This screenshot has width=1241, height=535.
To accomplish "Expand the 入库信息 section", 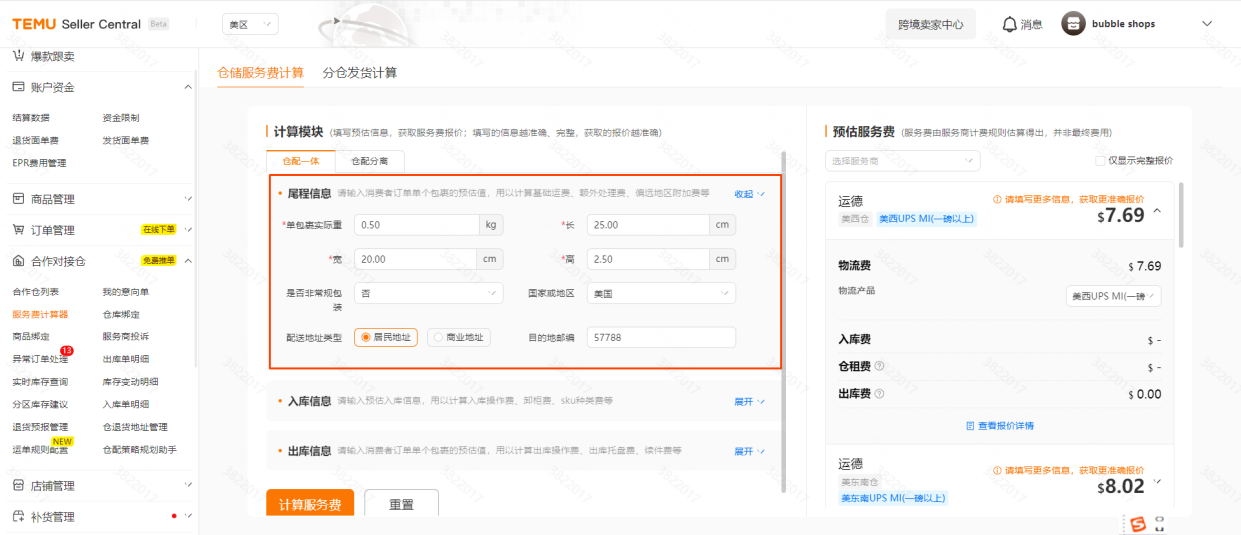I will point(749,401).
